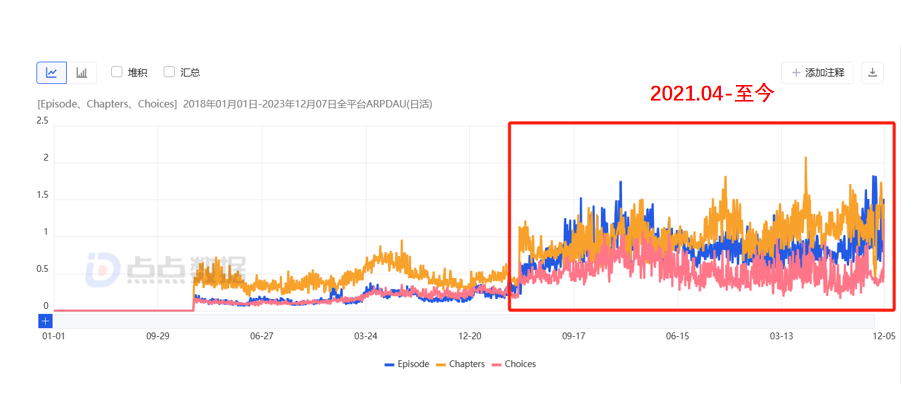Click the tallest orange Chapters peak above 2
The height and width of the screenshot is (393, 909).
tap(806, 158)
